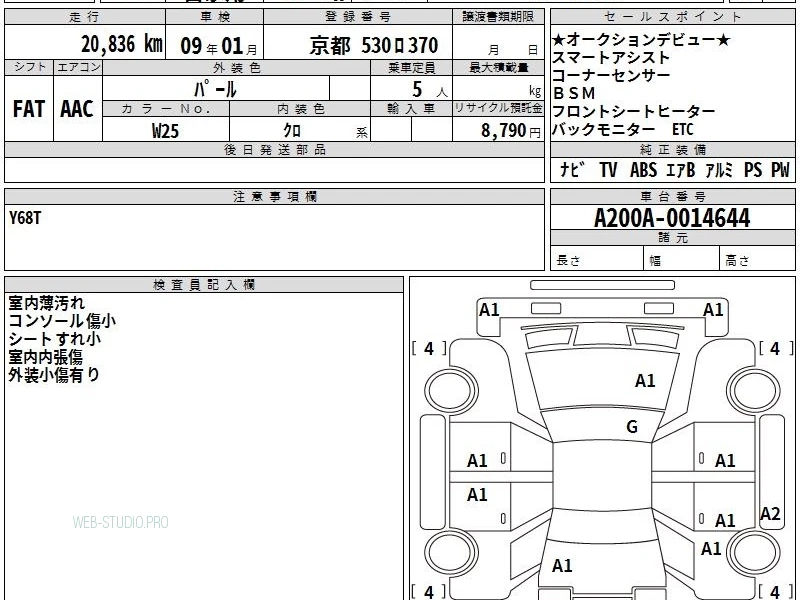This screenshot has width=800, height=600.
Task: Click フロントシートヒーター text
Action: 634,111
